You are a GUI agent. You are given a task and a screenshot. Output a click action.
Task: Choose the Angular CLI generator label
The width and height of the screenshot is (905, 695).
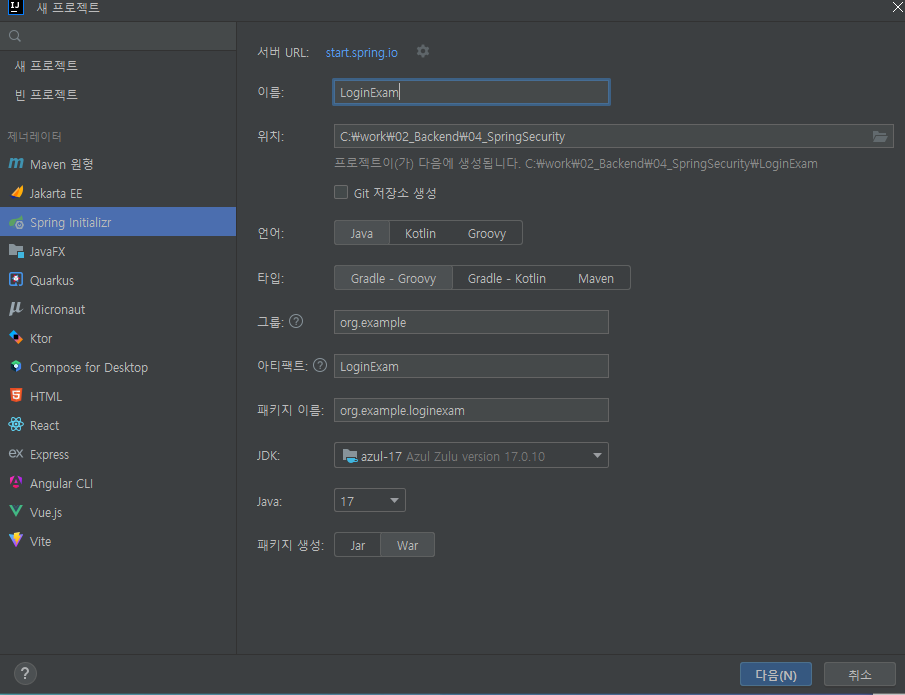[61, 483]
